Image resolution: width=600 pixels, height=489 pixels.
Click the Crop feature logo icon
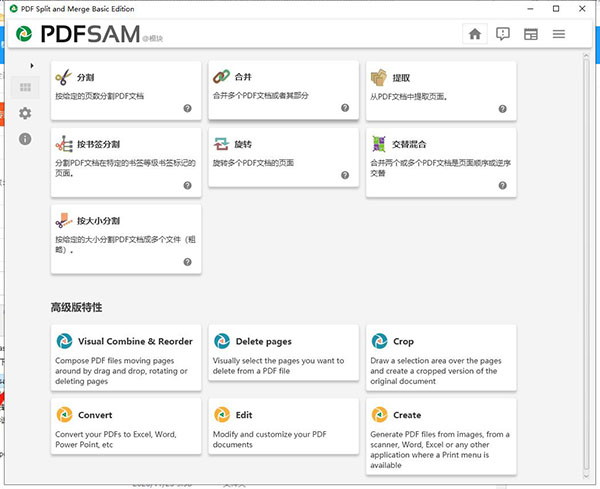pyautogui.click(x=380, y=341)
